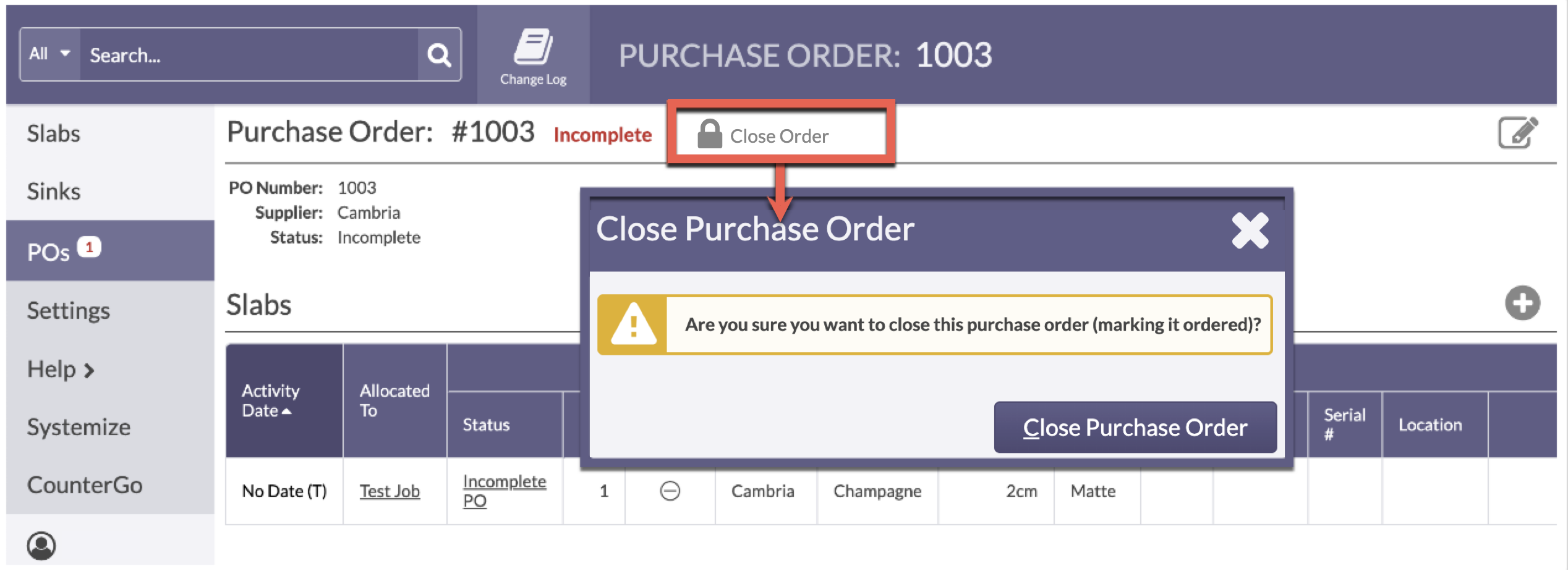Open CounterGo from the sidebar
This screenshot has height=571, width=1568.
coord(85,485)
